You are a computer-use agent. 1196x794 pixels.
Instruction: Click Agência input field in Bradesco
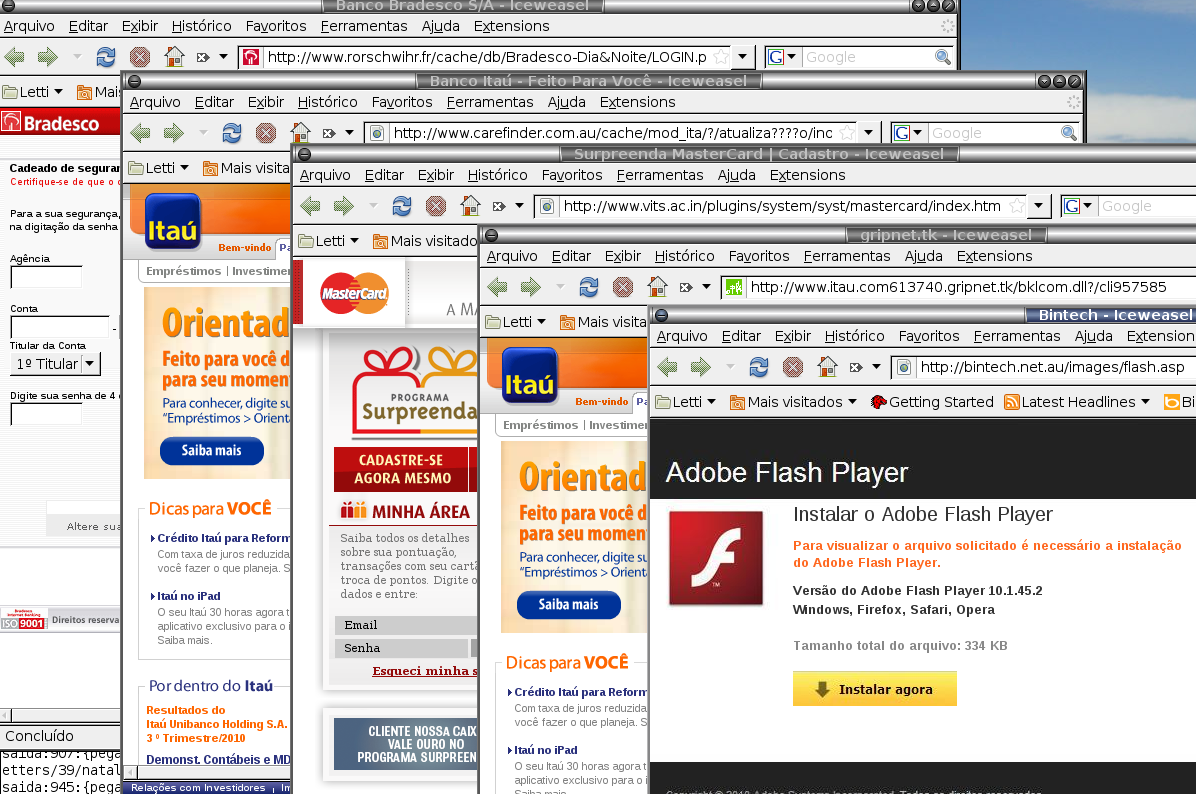46,277
